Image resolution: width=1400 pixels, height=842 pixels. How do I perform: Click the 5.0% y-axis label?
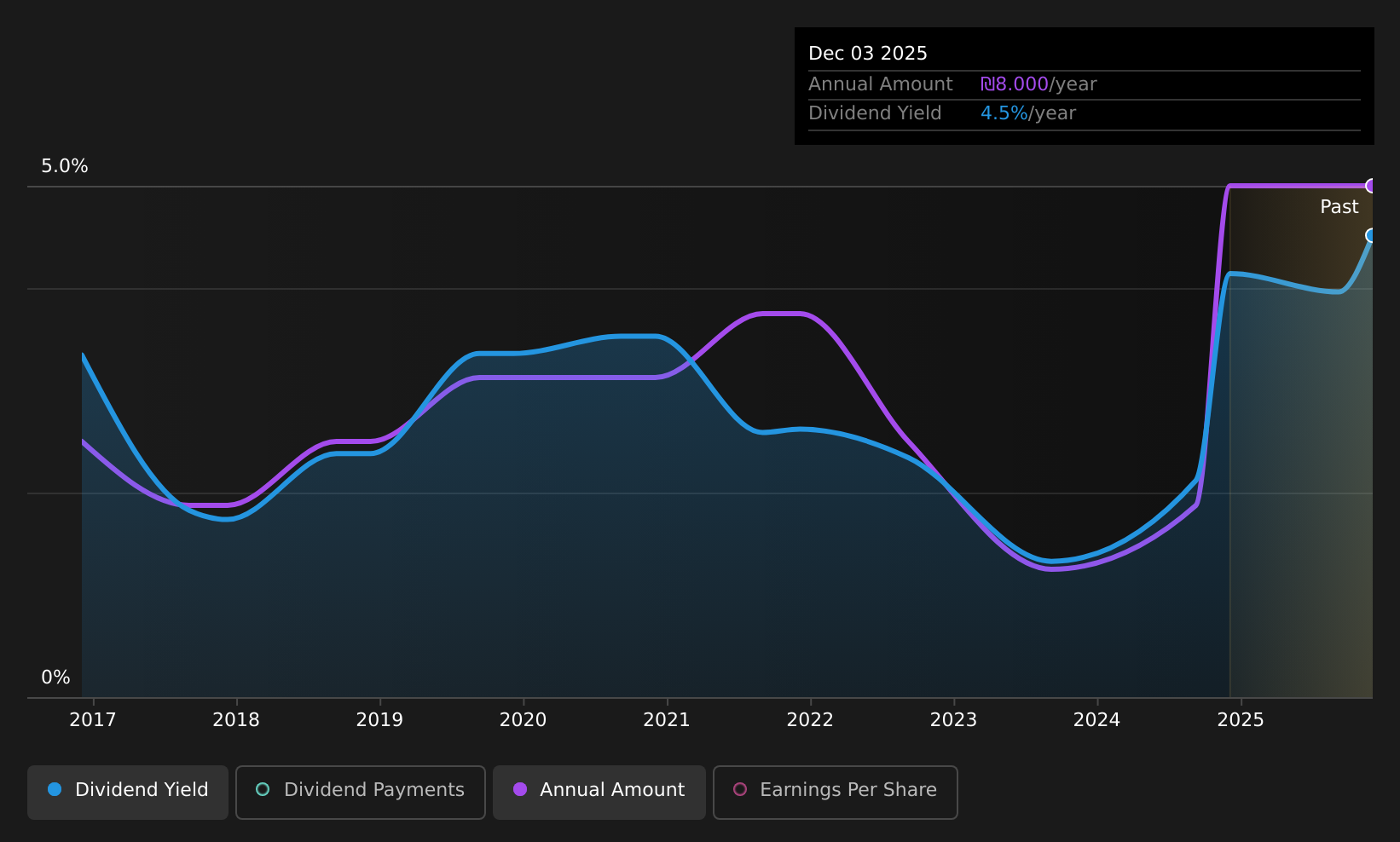tap(65, 166)
